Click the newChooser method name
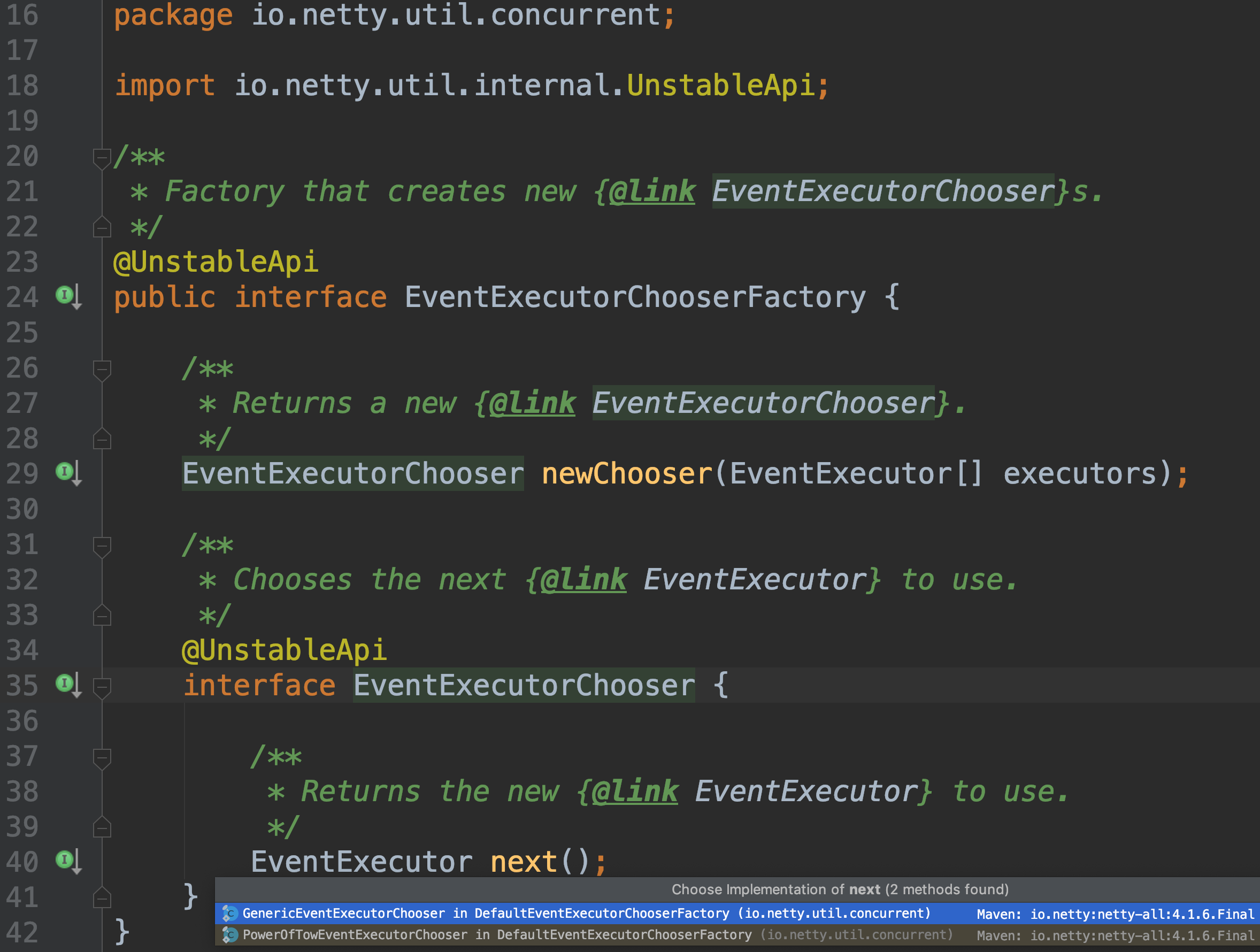1260x952 pixels. pos(627,474)
